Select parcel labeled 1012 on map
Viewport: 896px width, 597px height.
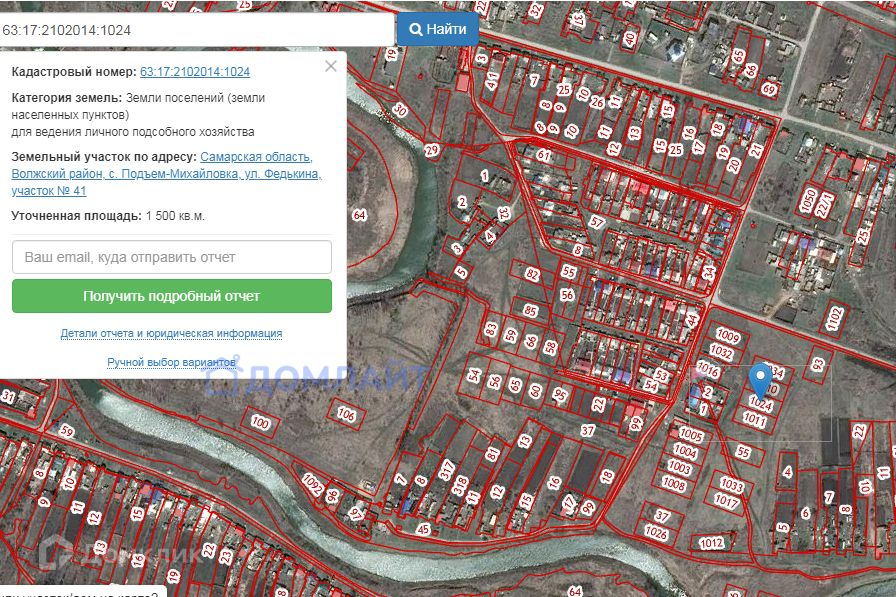pos(711,543)
